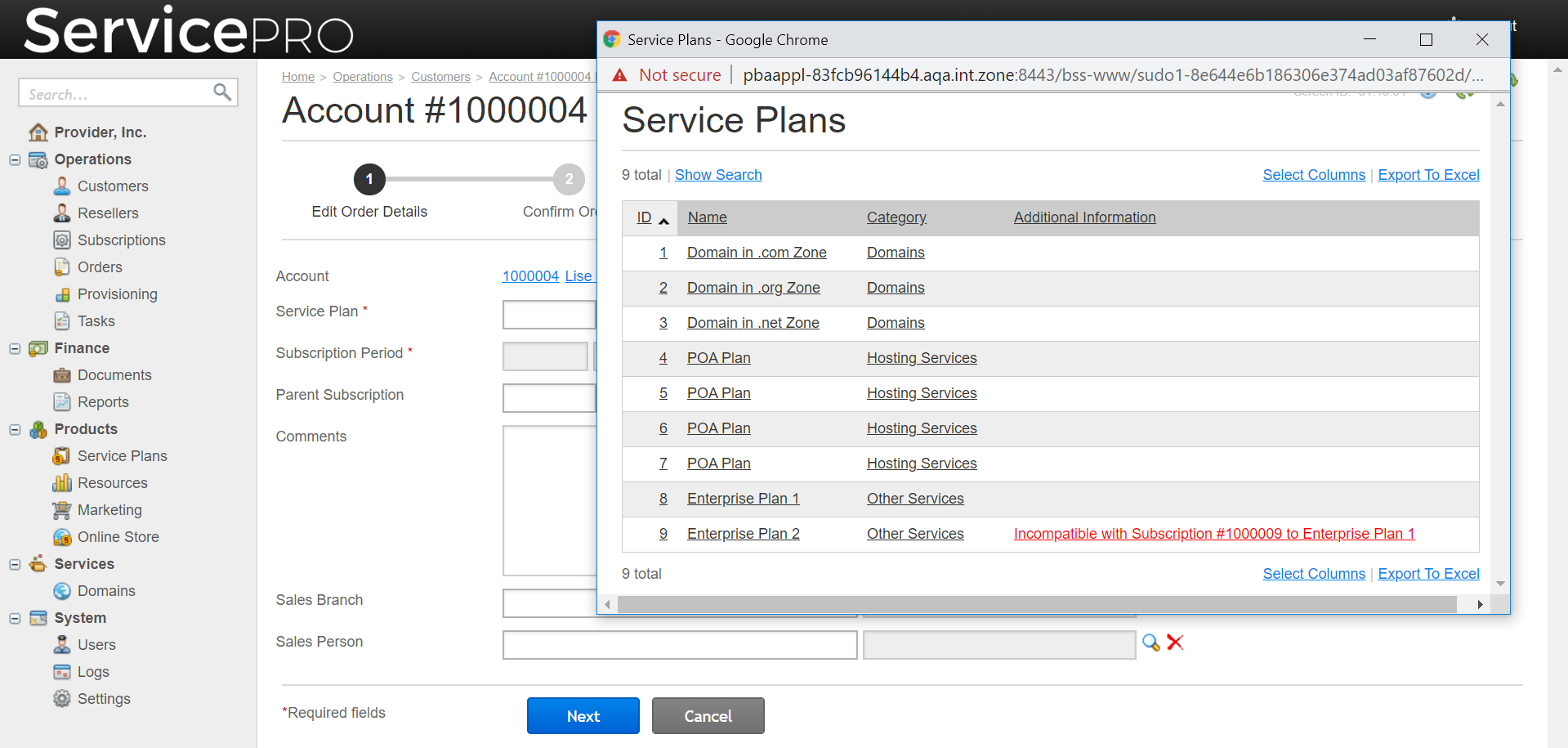Click the Settings gear icon in sidebar
Screen dimensions: 1568x748
(x=62, y=699)
